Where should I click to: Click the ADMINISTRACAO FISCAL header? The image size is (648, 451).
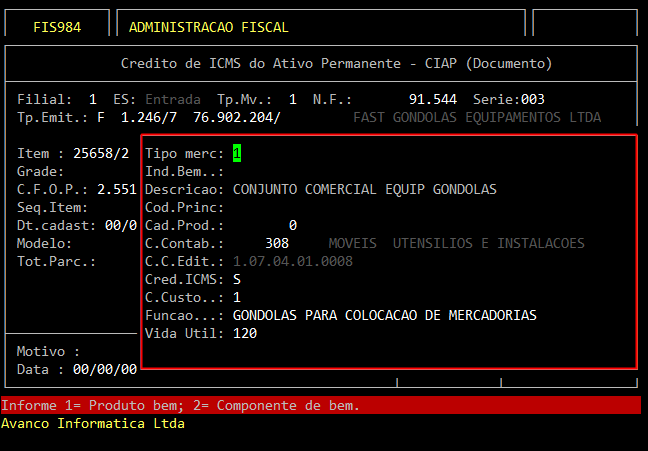tap(209, 27)
